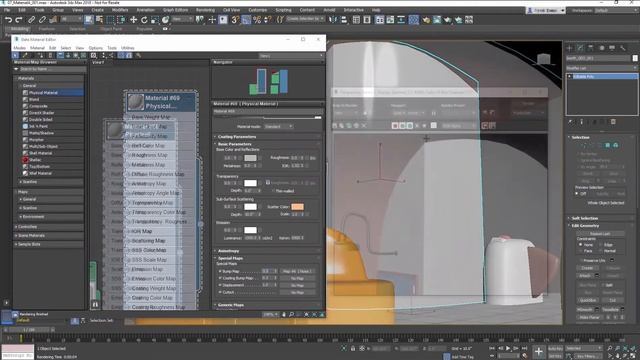Click No Map button for Displacement
The width and height of the screenshot is (640, 360).
coord(297,285)
